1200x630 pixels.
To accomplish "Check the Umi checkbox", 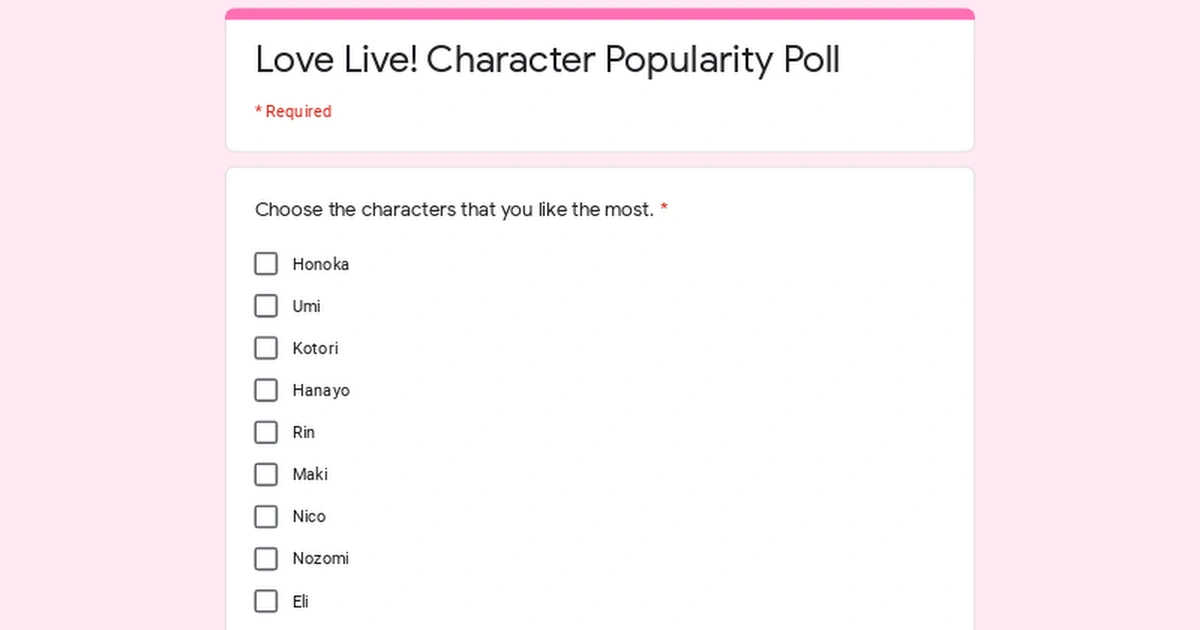I will 265,305.
